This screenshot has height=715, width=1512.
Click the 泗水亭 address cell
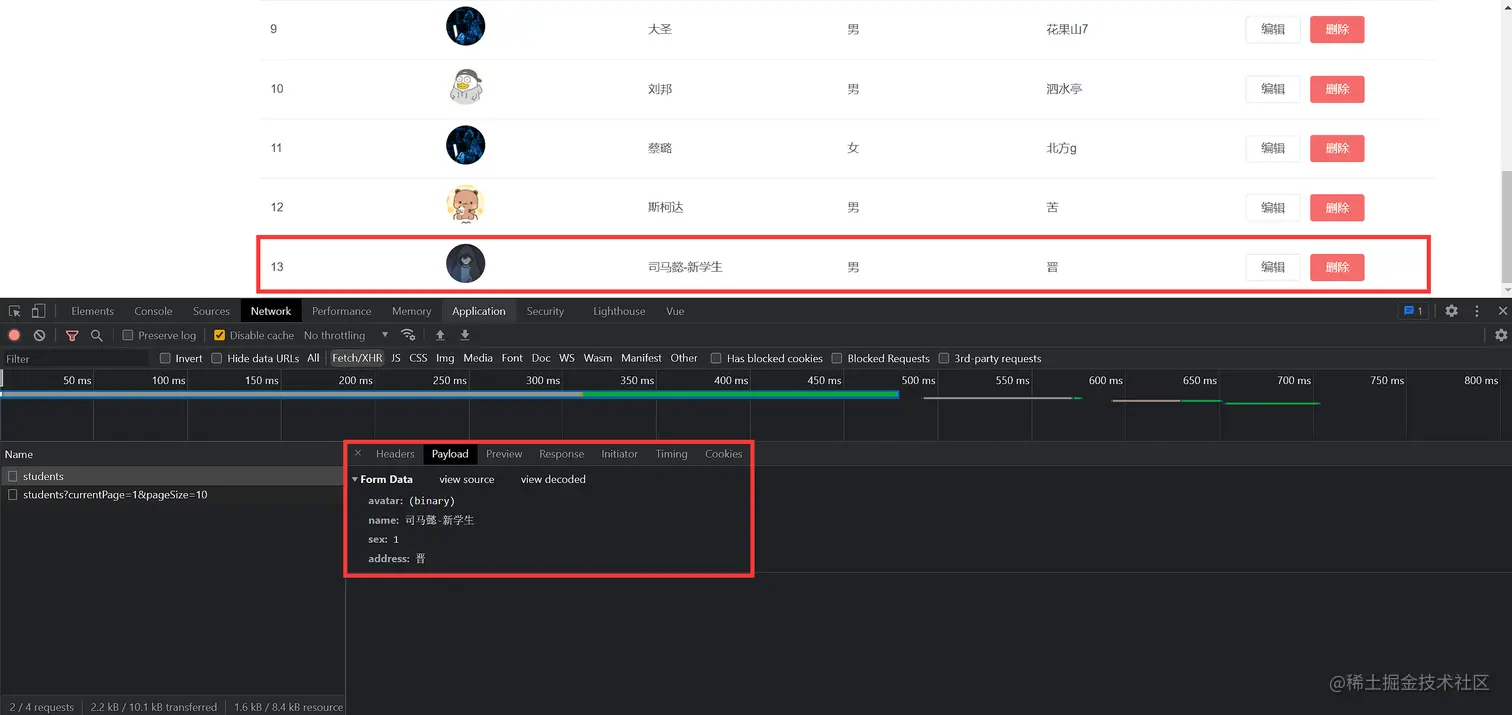[x=1064, y=89]
